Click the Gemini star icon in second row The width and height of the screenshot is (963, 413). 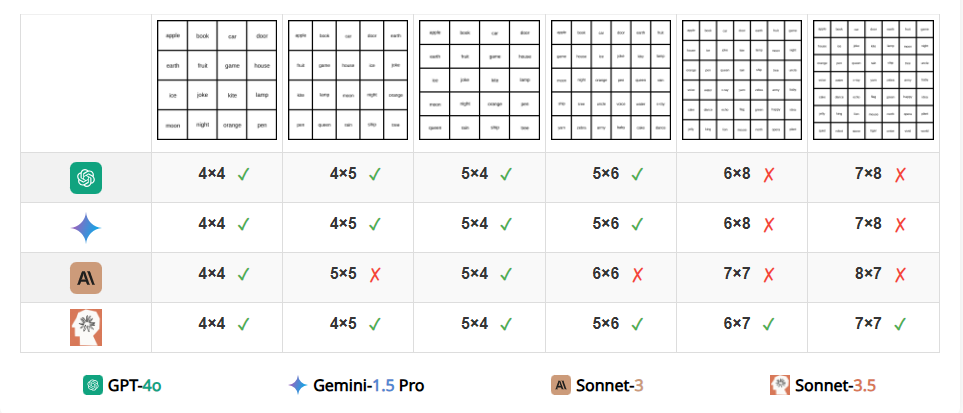tap(86, 228)
